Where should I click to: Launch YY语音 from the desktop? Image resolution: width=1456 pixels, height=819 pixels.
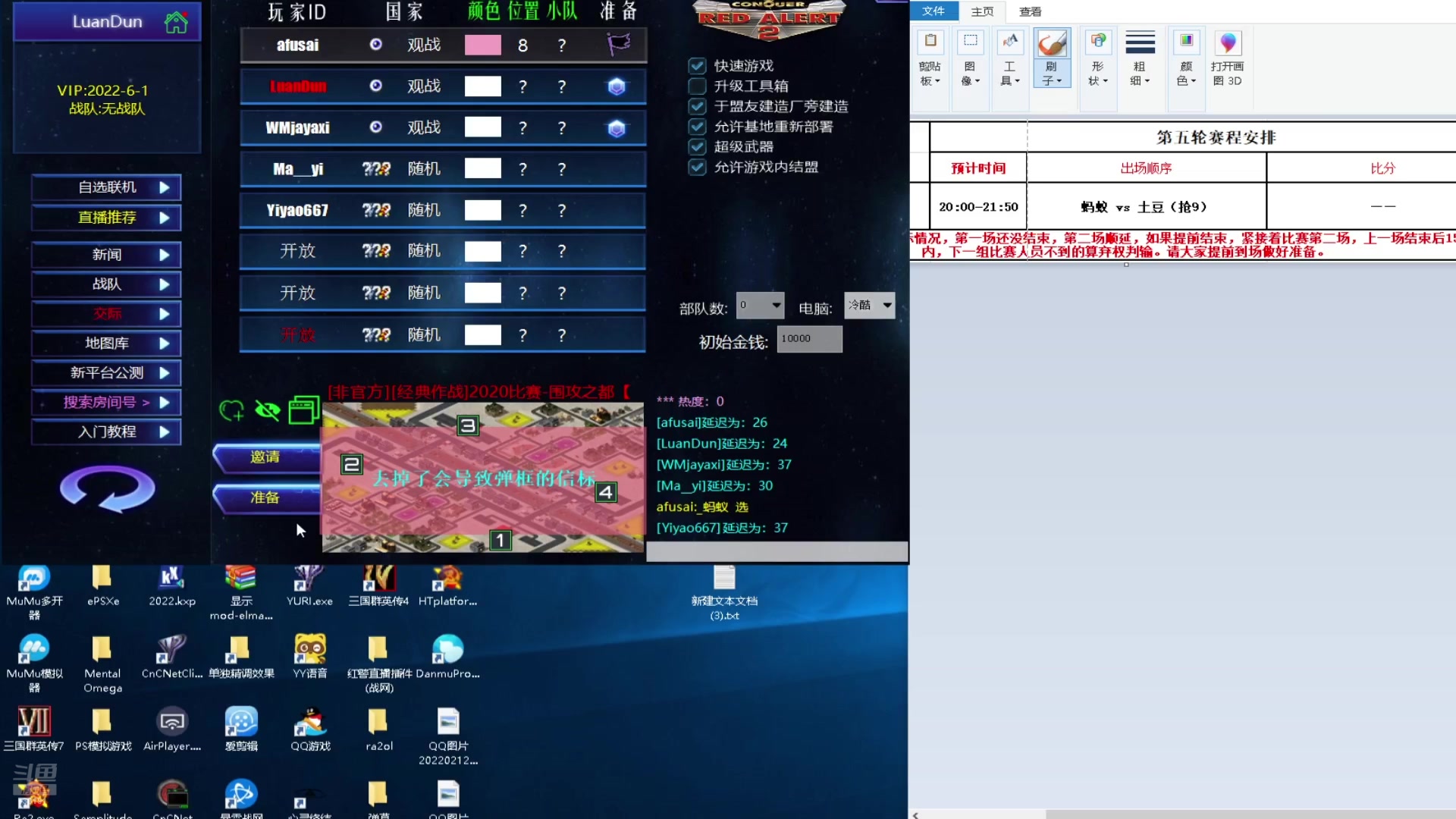click(309, 656)
